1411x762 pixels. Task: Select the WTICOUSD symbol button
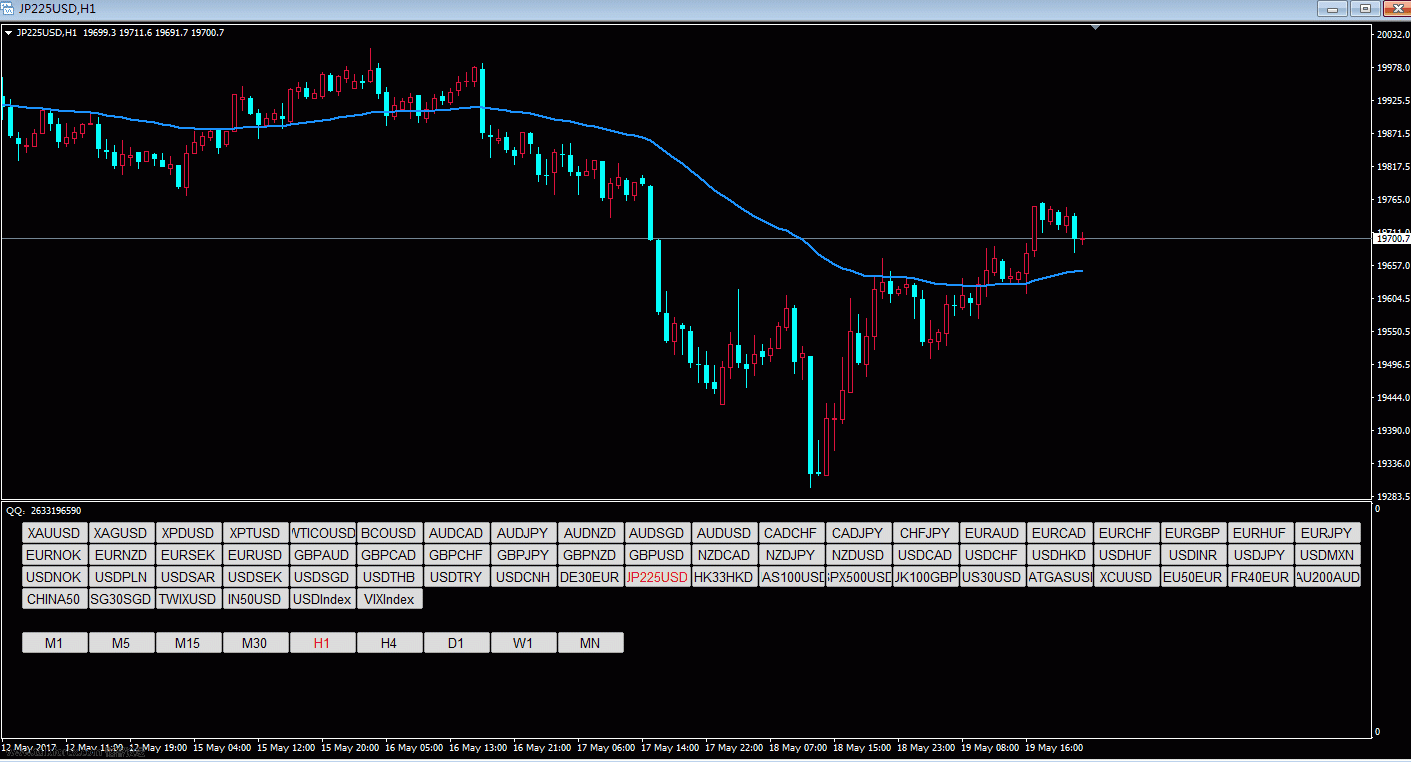point(322,533)
